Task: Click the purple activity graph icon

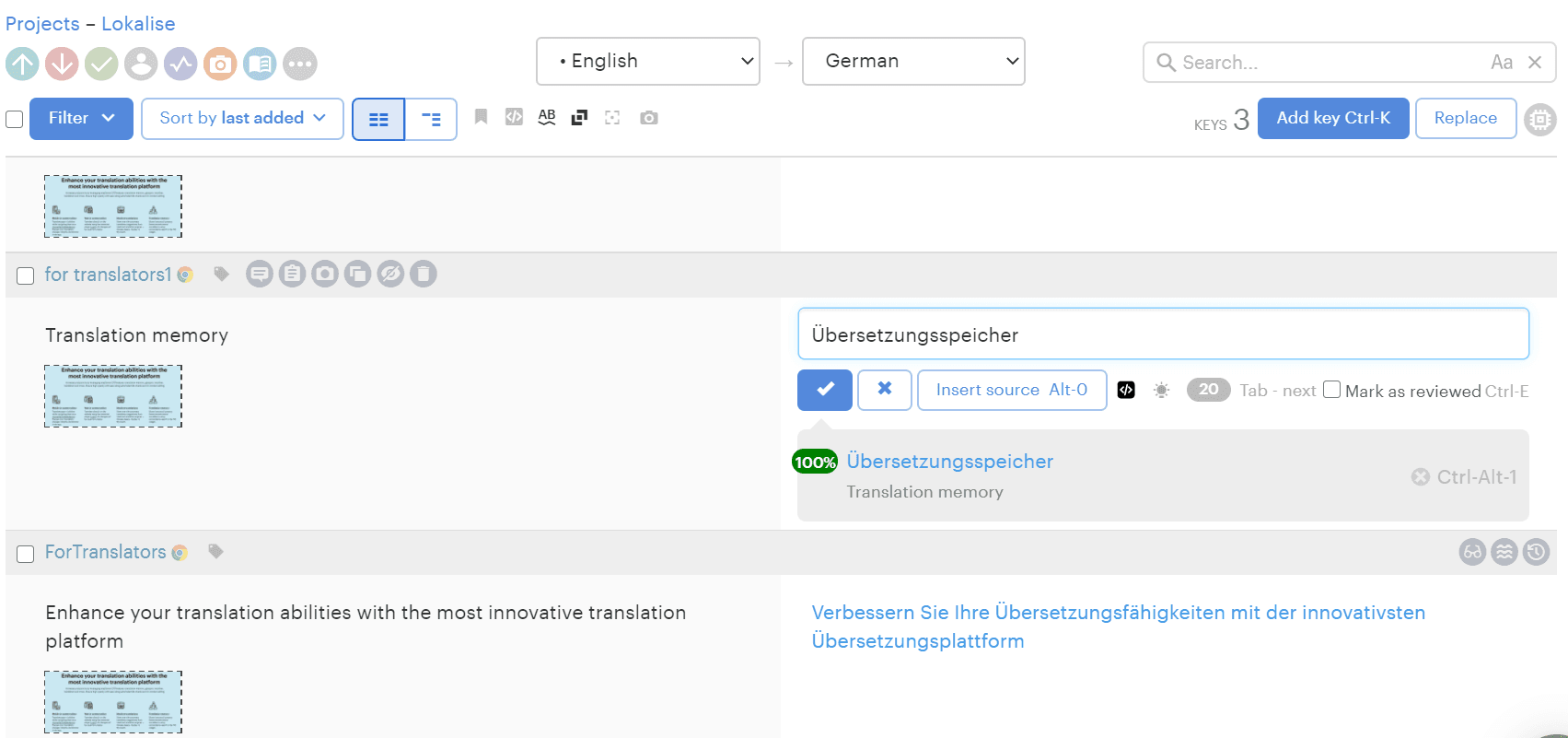Action: 180,64
